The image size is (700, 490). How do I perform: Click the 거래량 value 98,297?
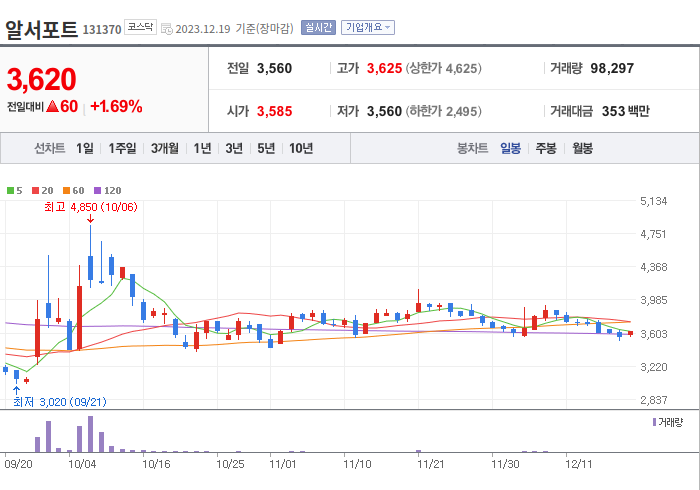coord(612,68)
